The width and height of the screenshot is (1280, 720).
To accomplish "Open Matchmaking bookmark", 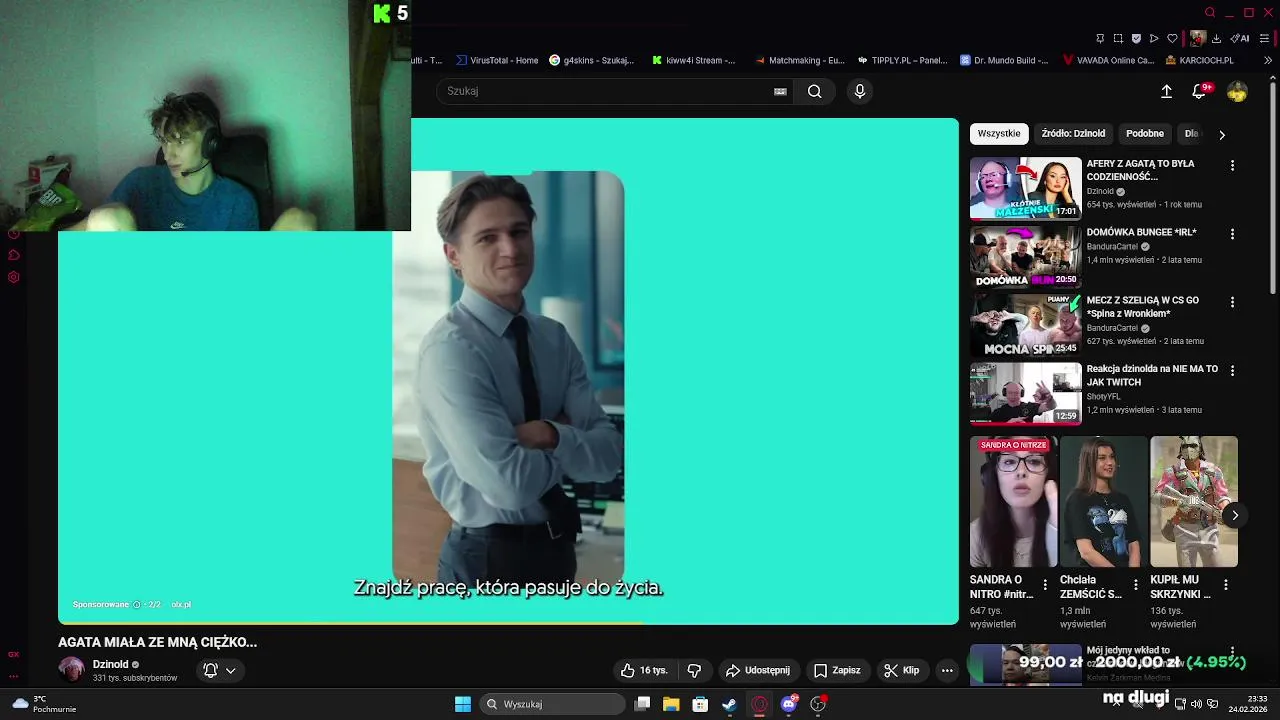I will point(800,60).
